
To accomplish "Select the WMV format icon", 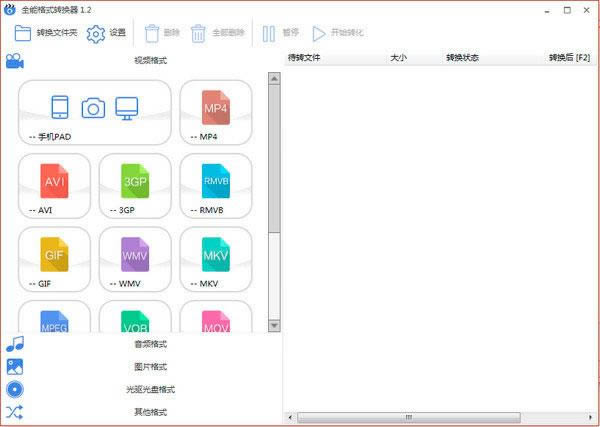I will pos(135,257).
